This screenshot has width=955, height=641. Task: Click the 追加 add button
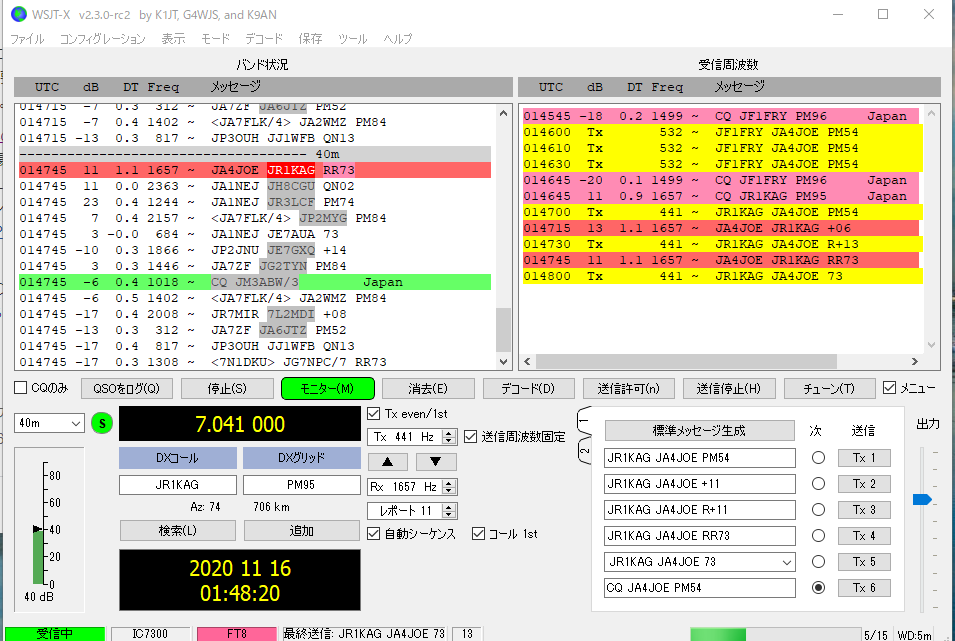point(301,531)
